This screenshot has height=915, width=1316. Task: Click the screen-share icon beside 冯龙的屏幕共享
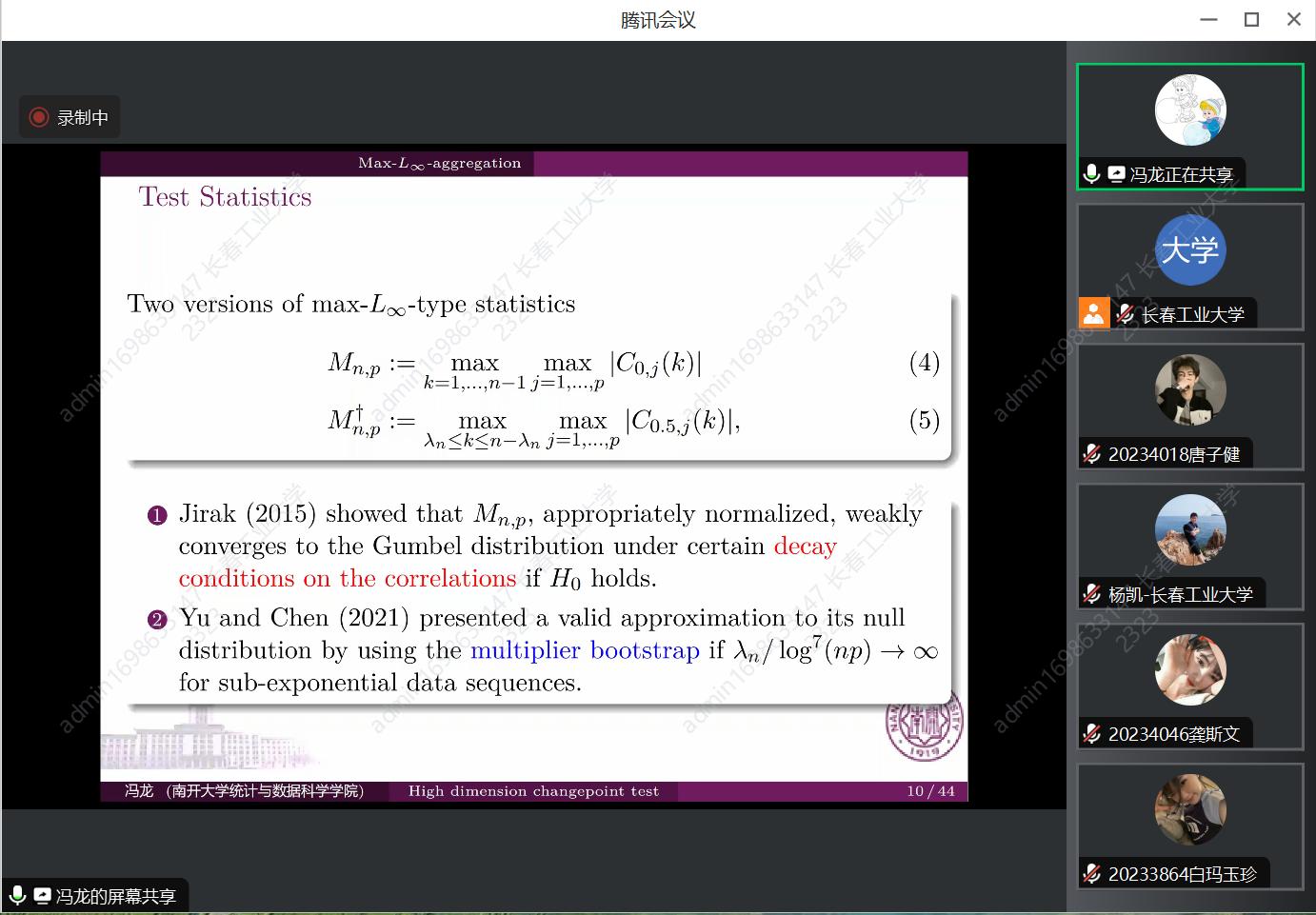[x=42, y=895]
